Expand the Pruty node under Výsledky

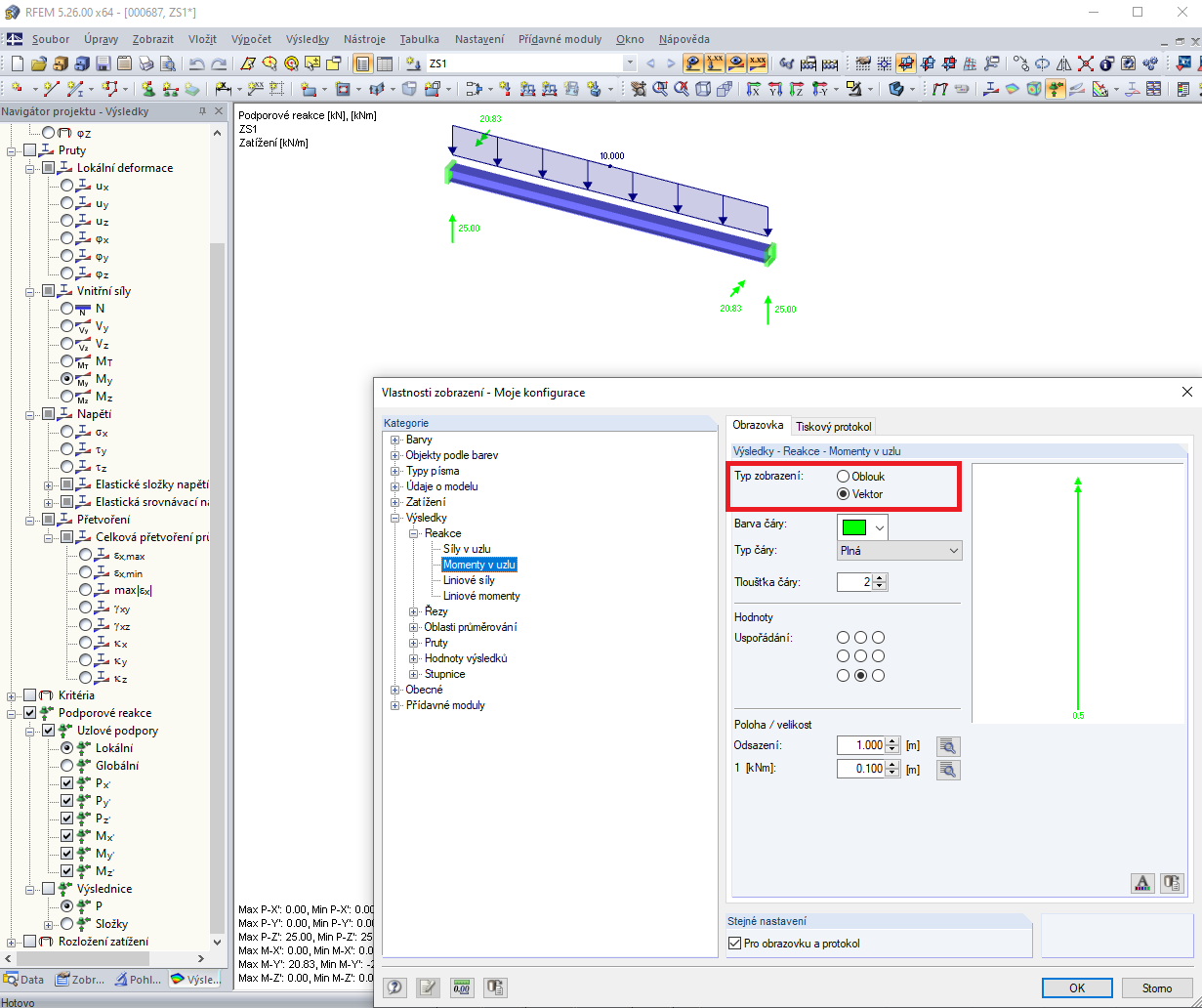click(414, 643)
